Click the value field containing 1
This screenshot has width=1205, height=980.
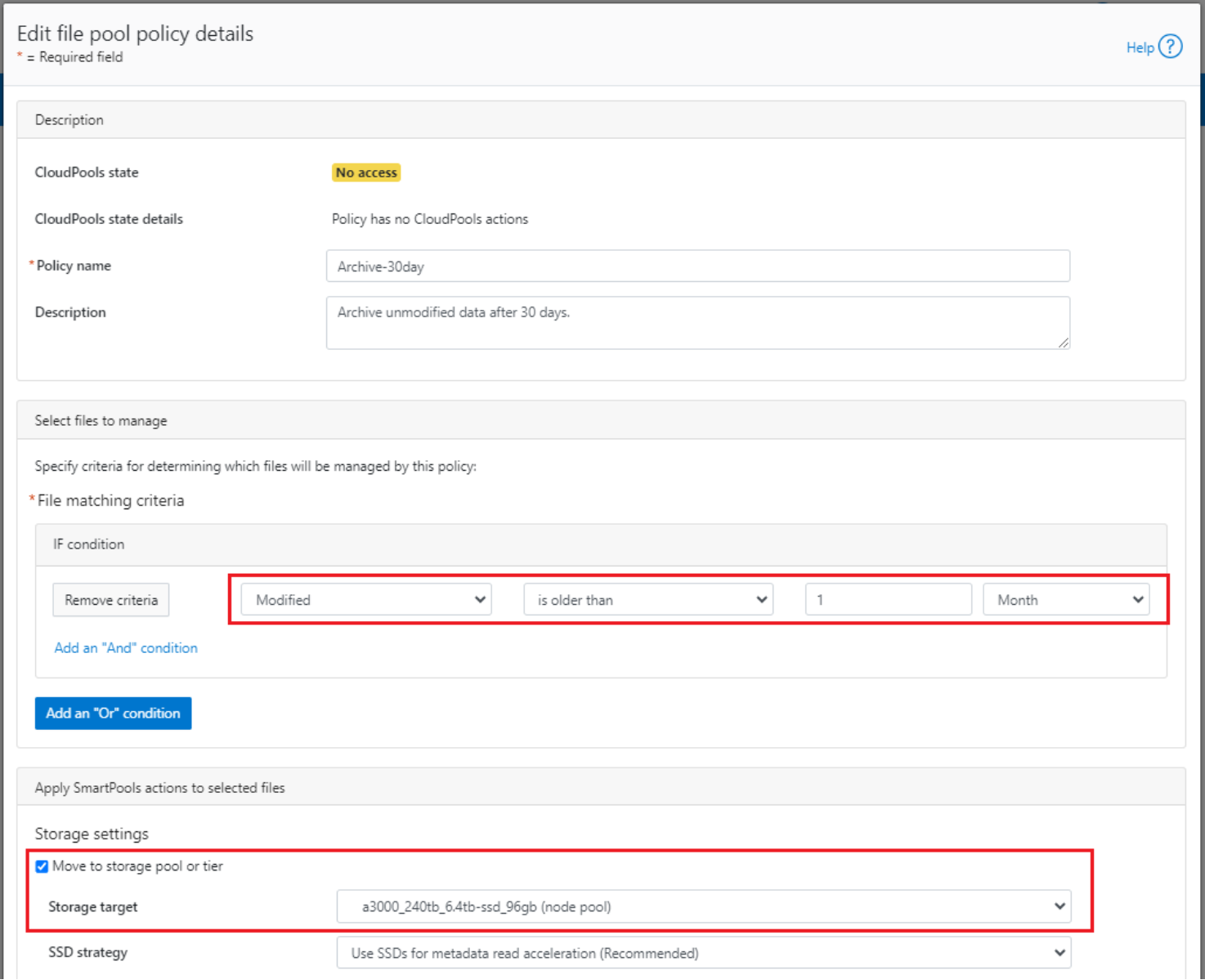point(889,600)
